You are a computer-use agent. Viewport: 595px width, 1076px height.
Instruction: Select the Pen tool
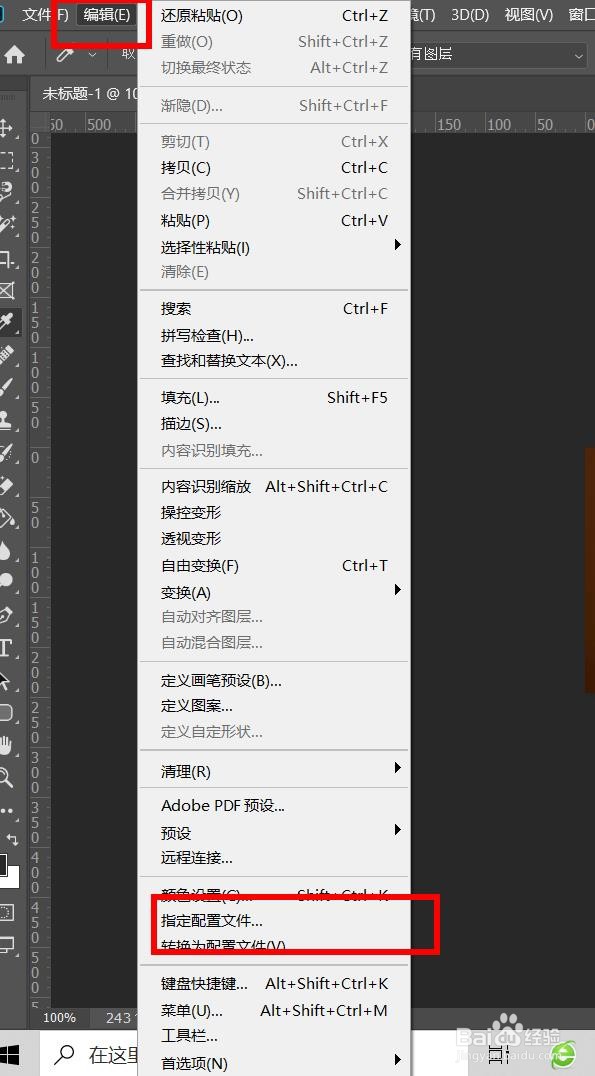pyautogui.click(x=6, y=614)
